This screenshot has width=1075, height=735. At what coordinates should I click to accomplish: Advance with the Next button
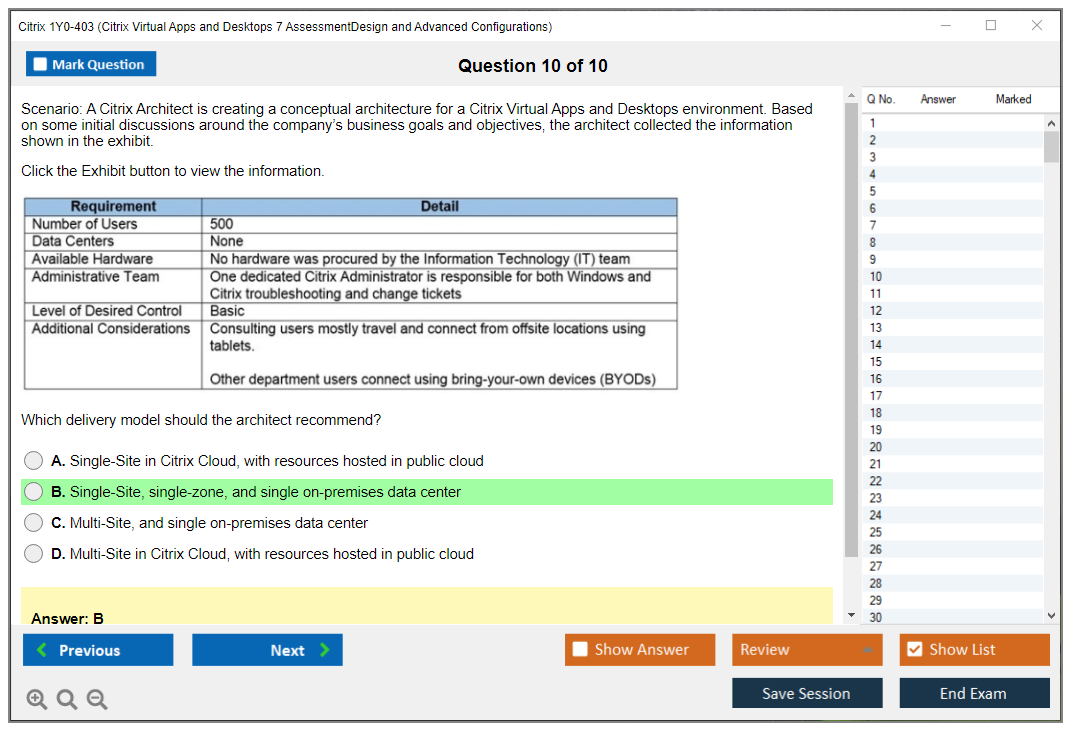[x=267, y=650]
